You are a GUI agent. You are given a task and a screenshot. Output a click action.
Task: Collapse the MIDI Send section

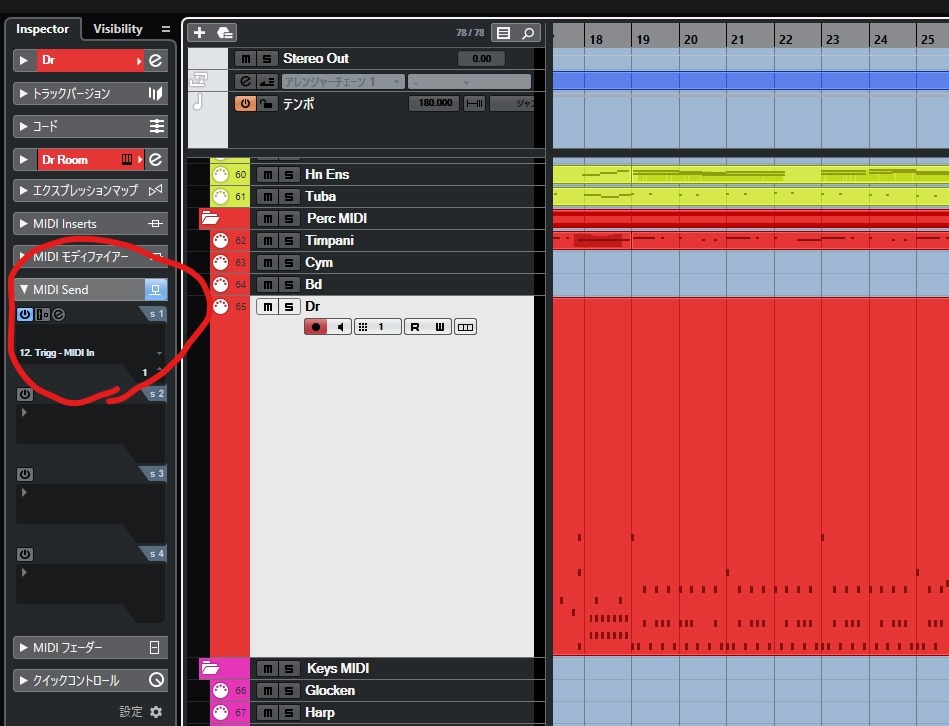coord(24,290)
